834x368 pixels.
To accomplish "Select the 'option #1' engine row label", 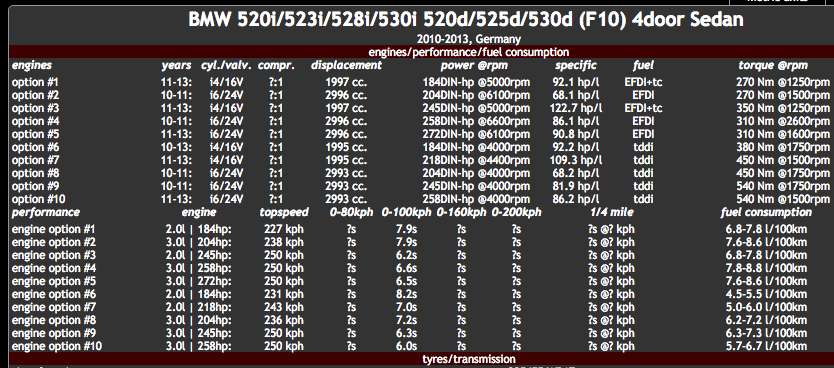I will pyautogui.click(x=35, y=82).
